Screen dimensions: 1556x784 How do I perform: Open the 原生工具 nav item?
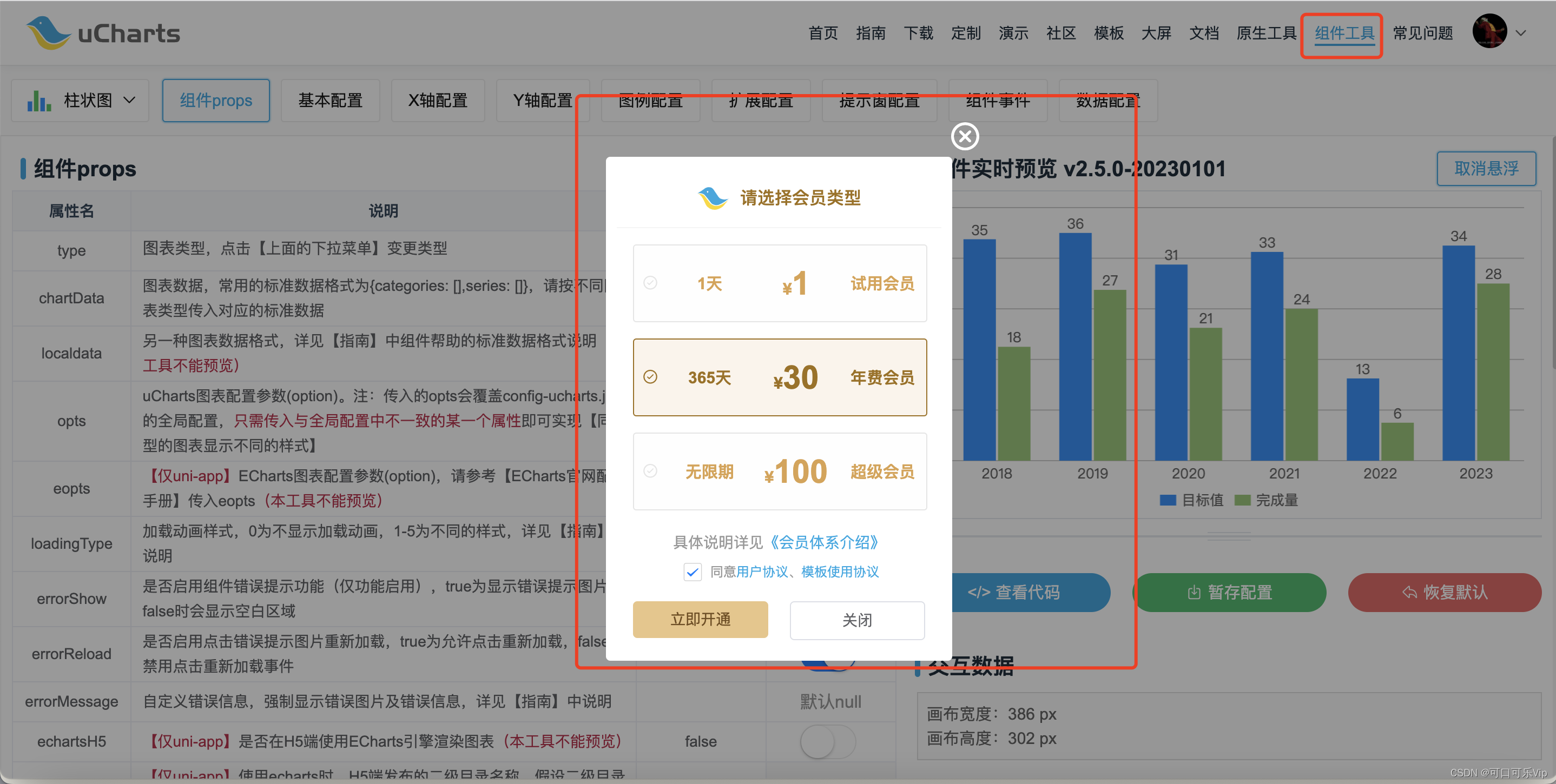[x=1266, y=33]
